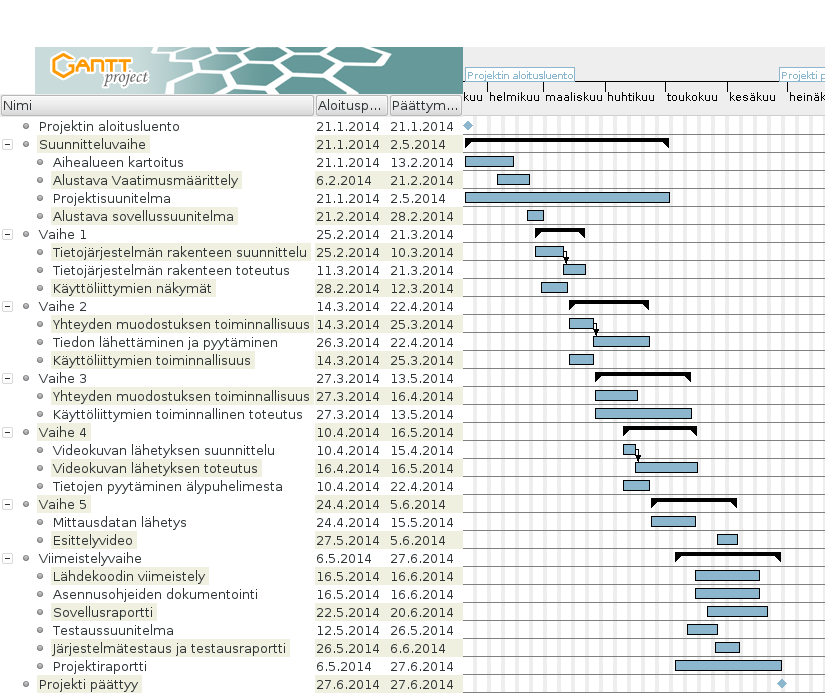Select the Projektisuunnitelma task bar in chart
Image resolution: width=825 pixels, height=693 pixels.
coord(566,198)
